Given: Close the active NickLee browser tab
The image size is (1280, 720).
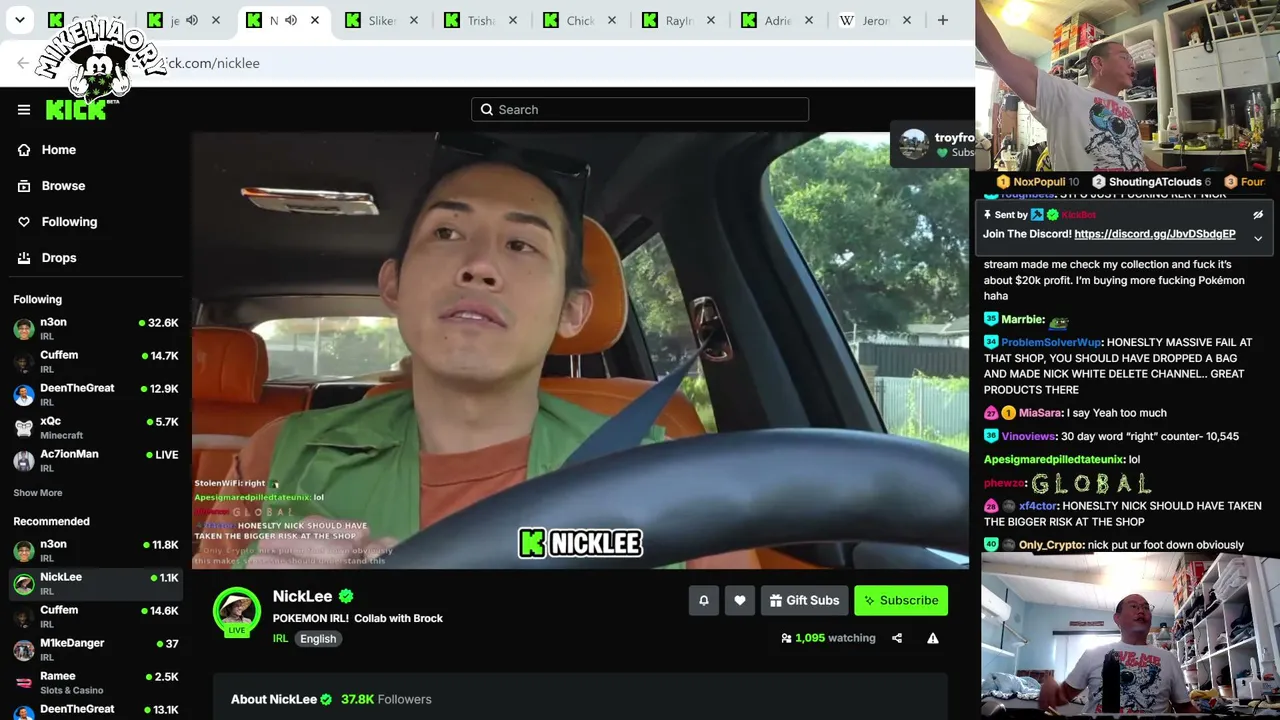Looking at the screenshot, I should [315, 20].
